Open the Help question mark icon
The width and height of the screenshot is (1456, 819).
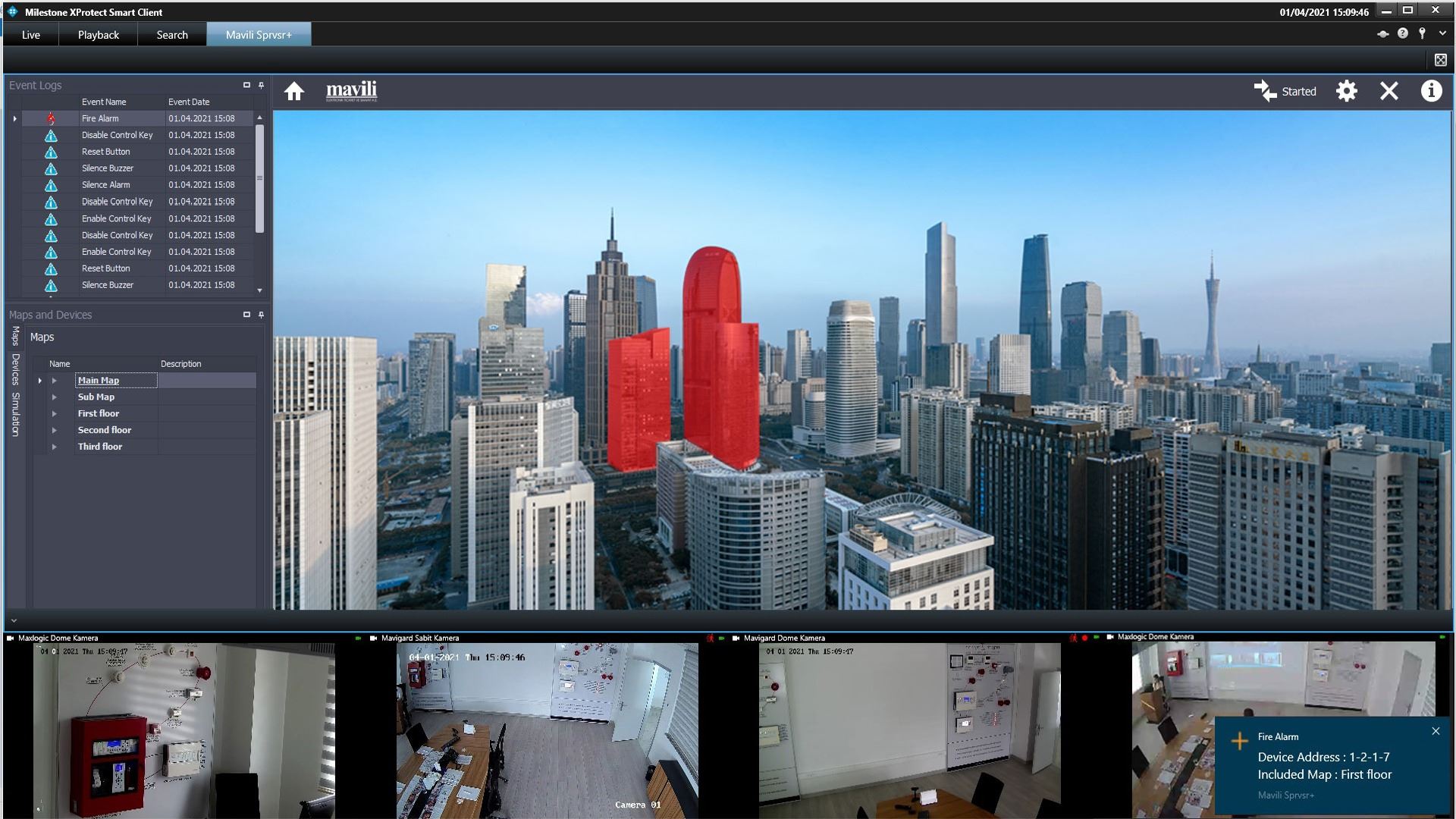pyautogui.click(x=1403, y=33)
